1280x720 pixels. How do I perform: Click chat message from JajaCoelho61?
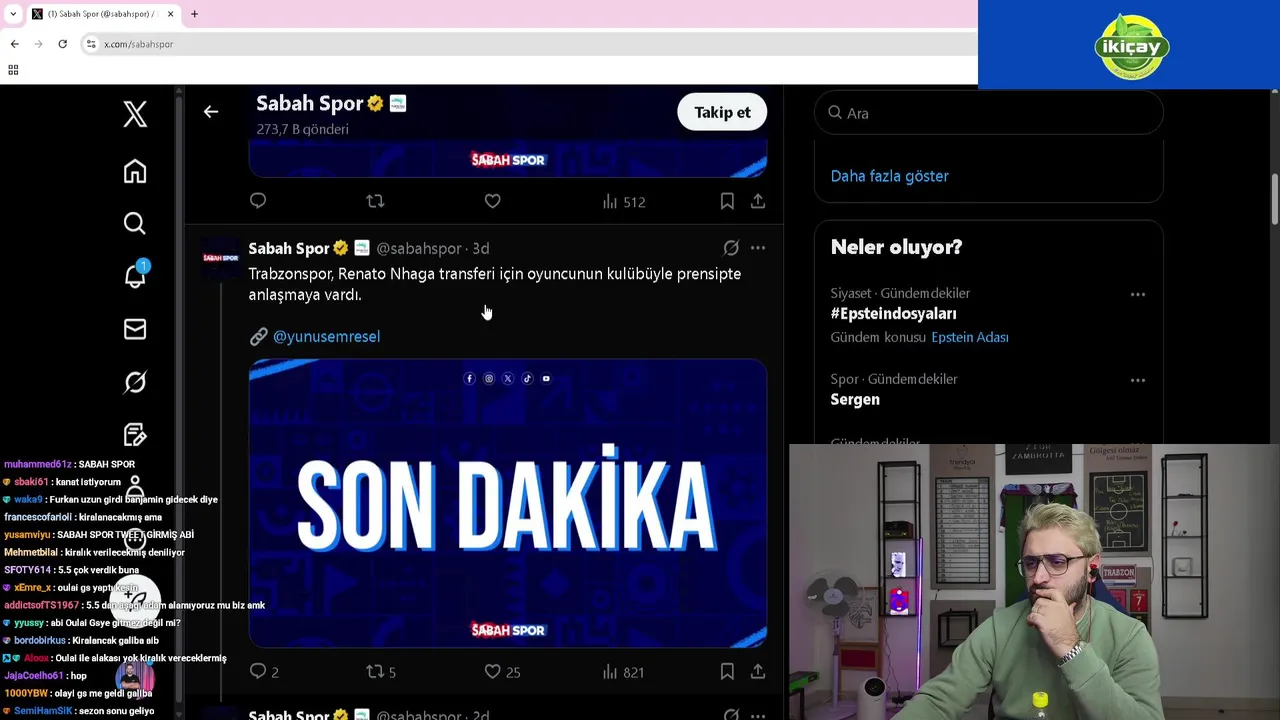[x=45, y=676]
